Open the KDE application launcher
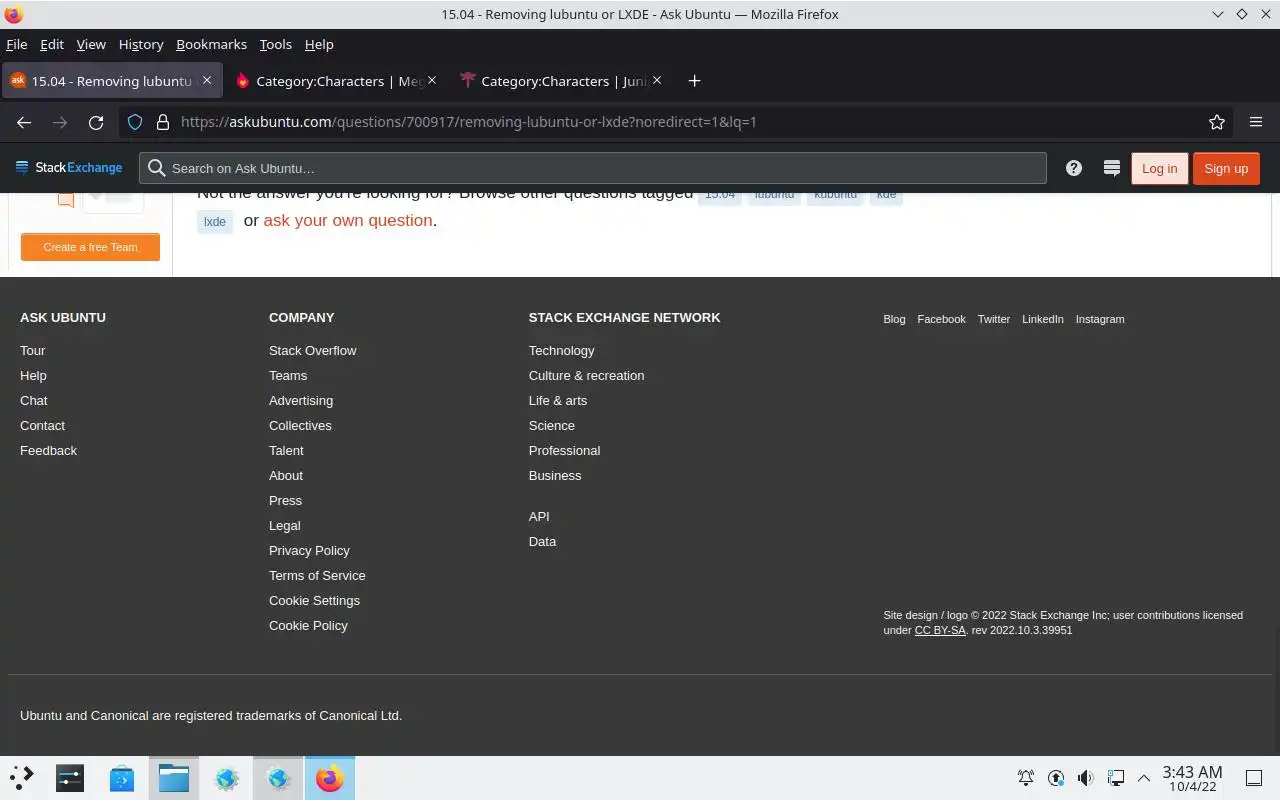This screenshot has width=1280, height=800. 22,778
